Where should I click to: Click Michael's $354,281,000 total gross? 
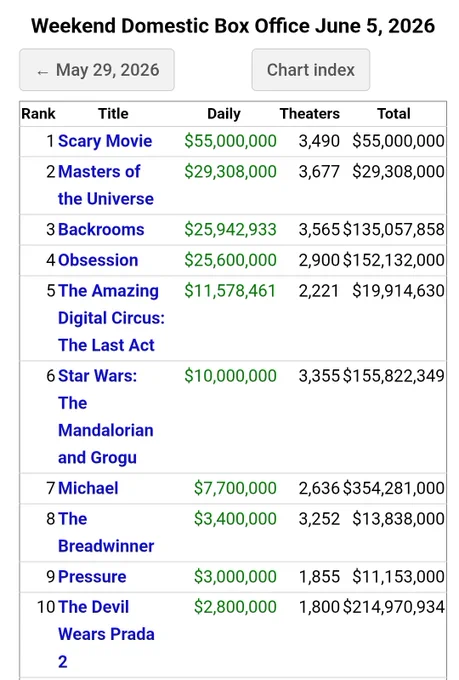(x=393, y=488)
